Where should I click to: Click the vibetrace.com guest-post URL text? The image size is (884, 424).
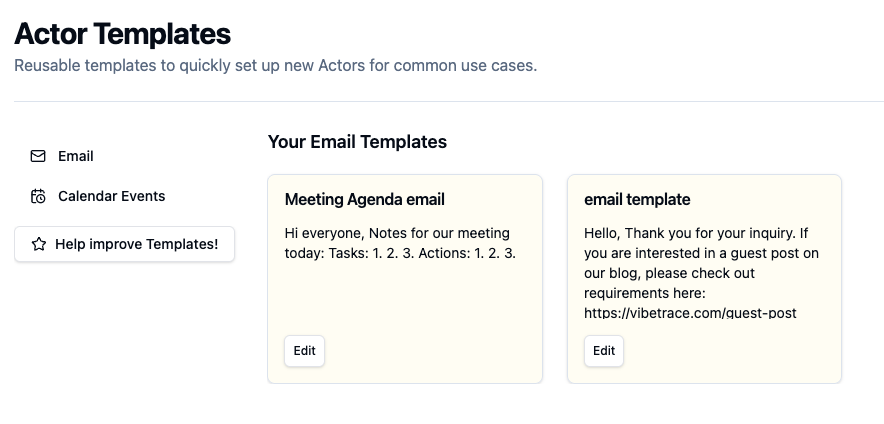[x=690, y=313]
